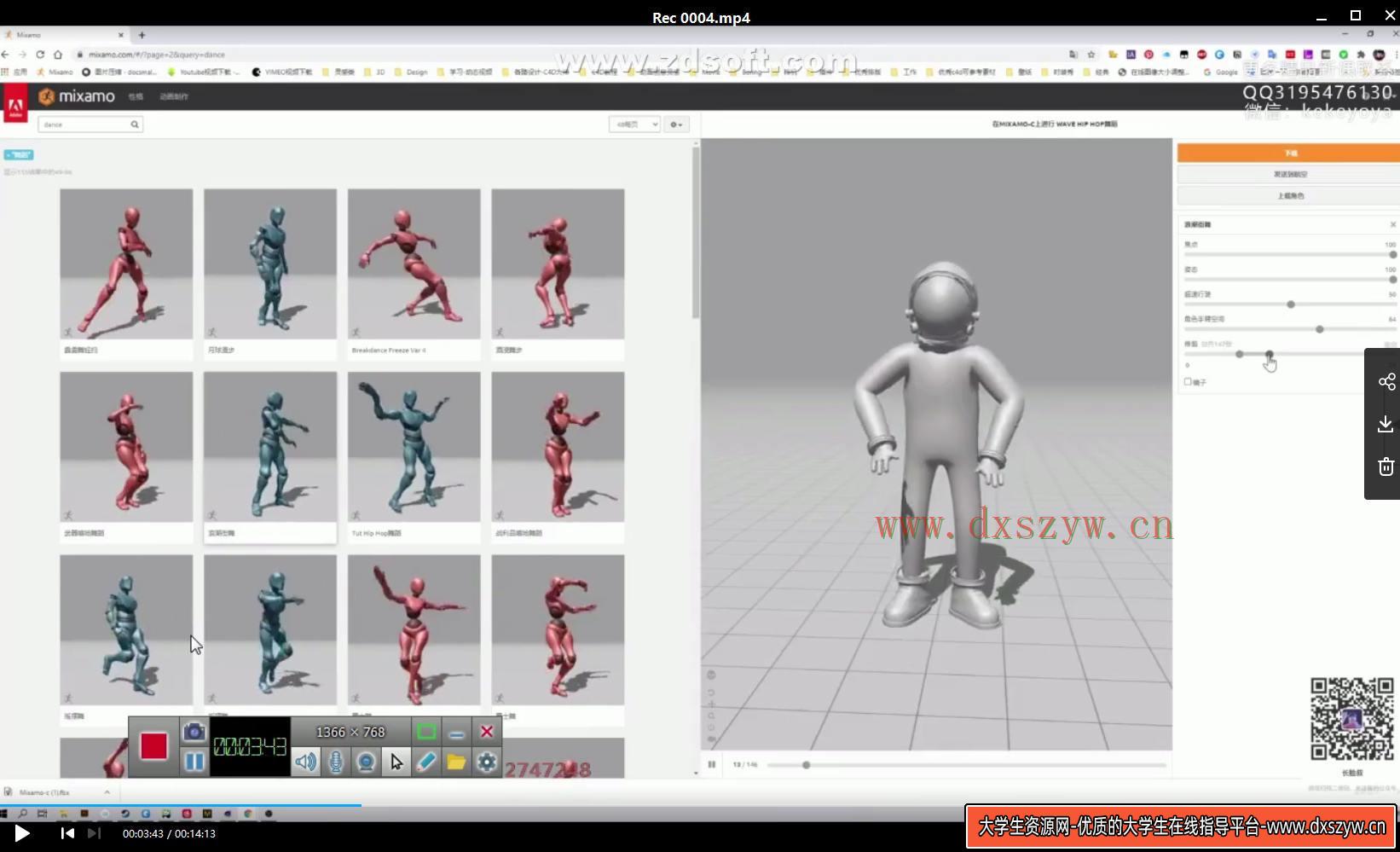Select the Tut Hip Hop animation thumbnail
Screen dimensions: 1400x852
[414, 447]
